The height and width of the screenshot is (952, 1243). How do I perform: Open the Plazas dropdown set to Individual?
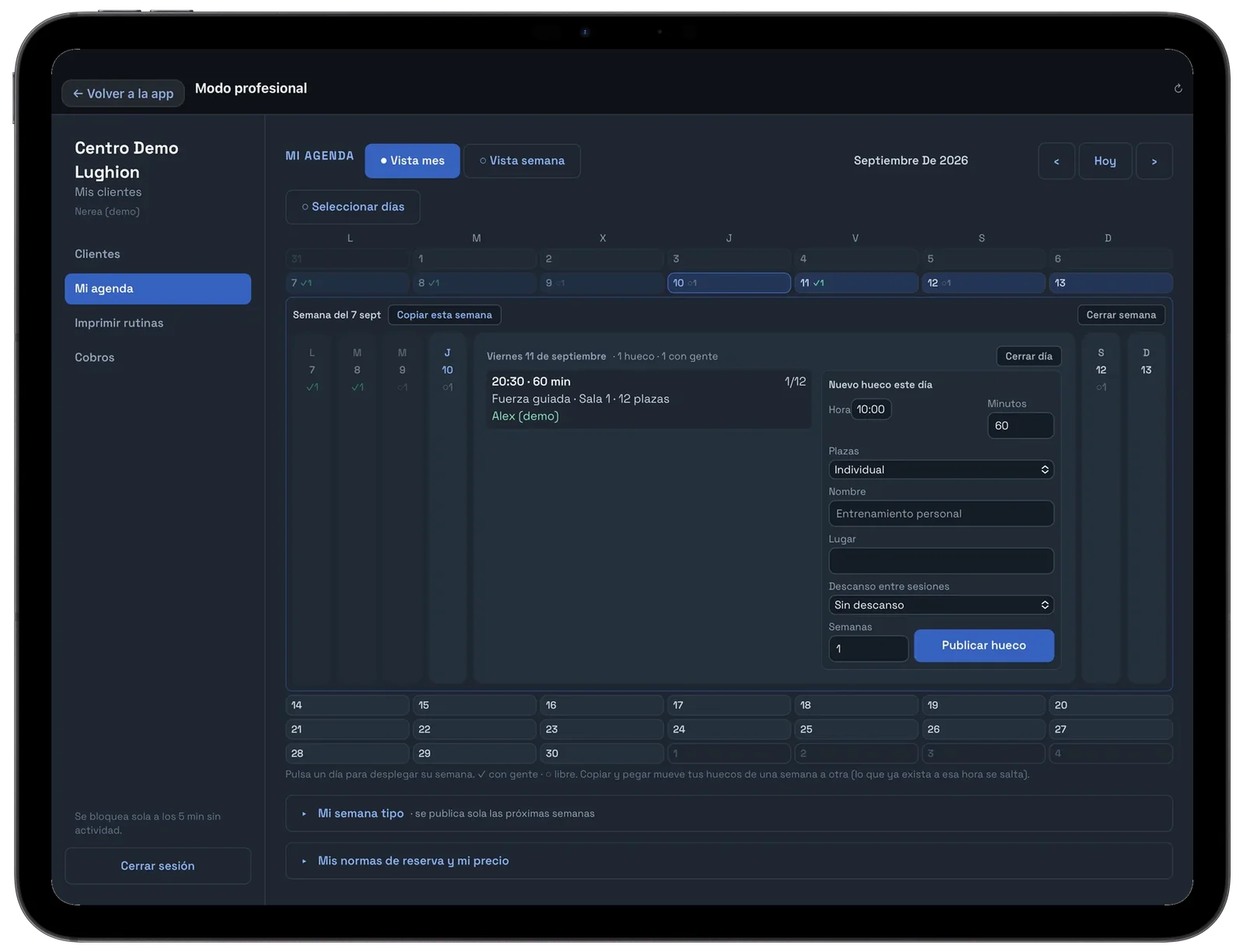coord(941,470)
